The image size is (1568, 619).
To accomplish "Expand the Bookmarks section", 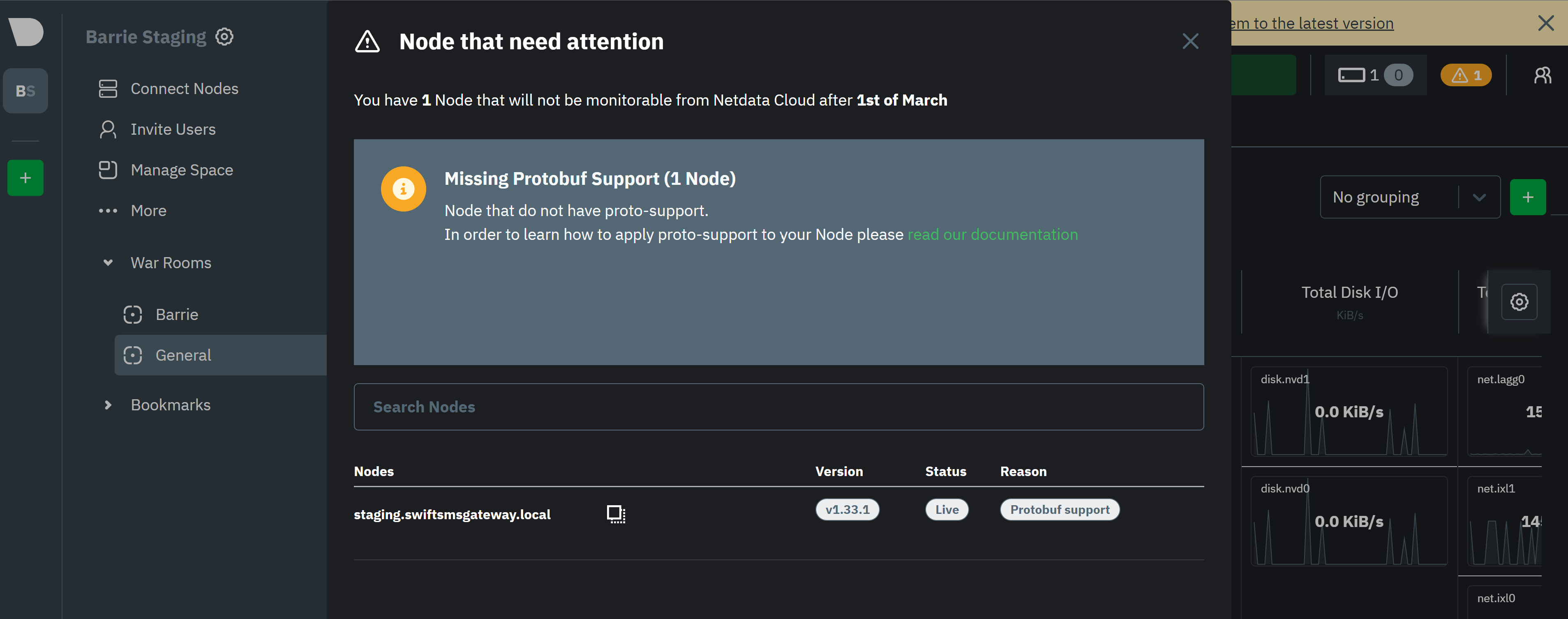I will click(x=109, y=404).
